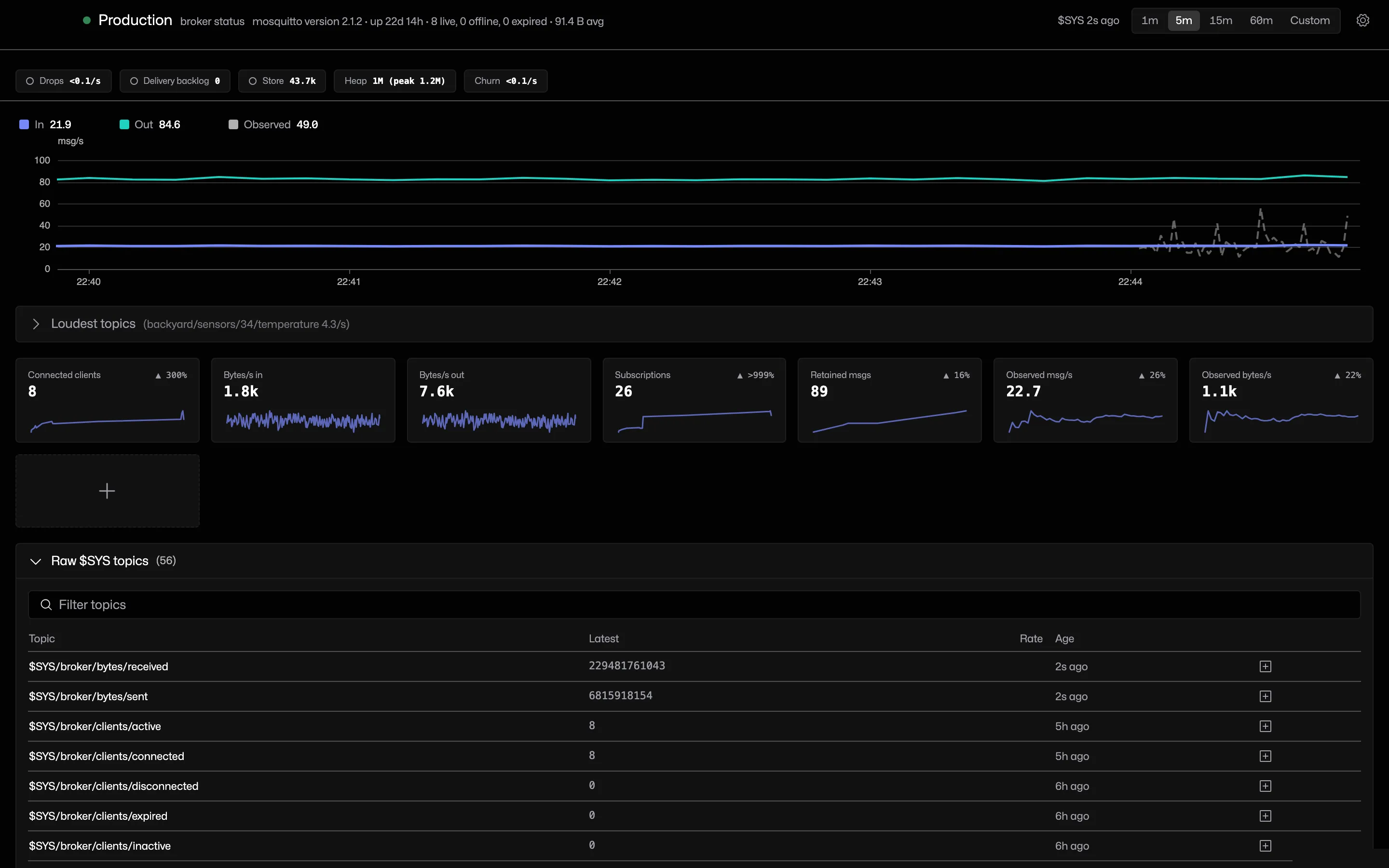Click the mosquitto version status text

pyautogui.click(x=428, y=21)
